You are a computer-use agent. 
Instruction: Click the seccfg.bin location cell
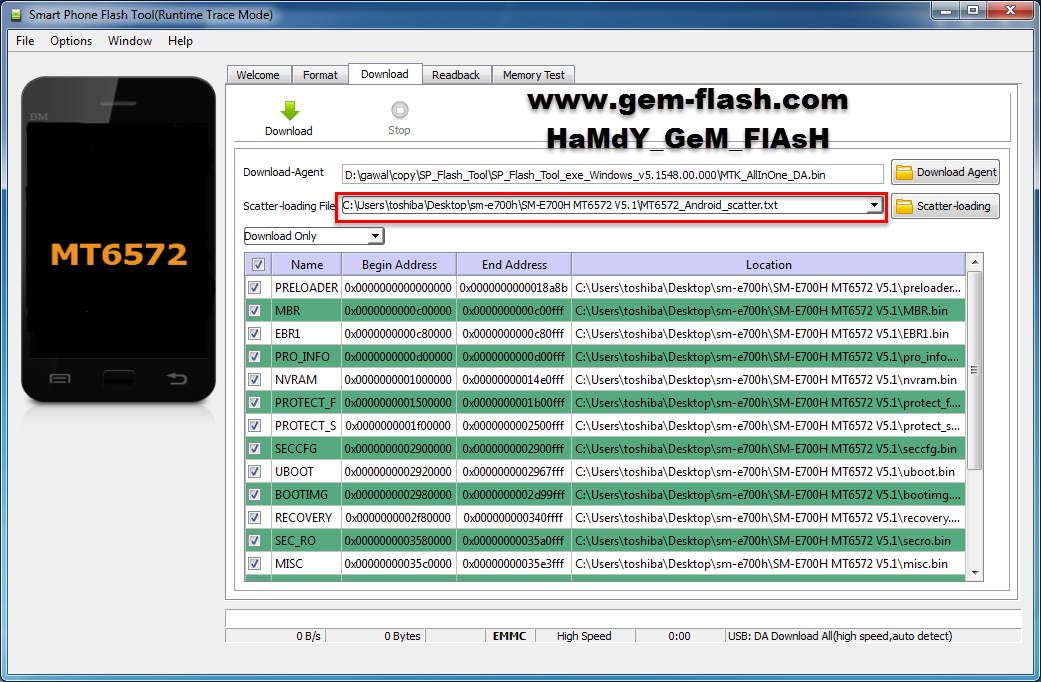768,449
